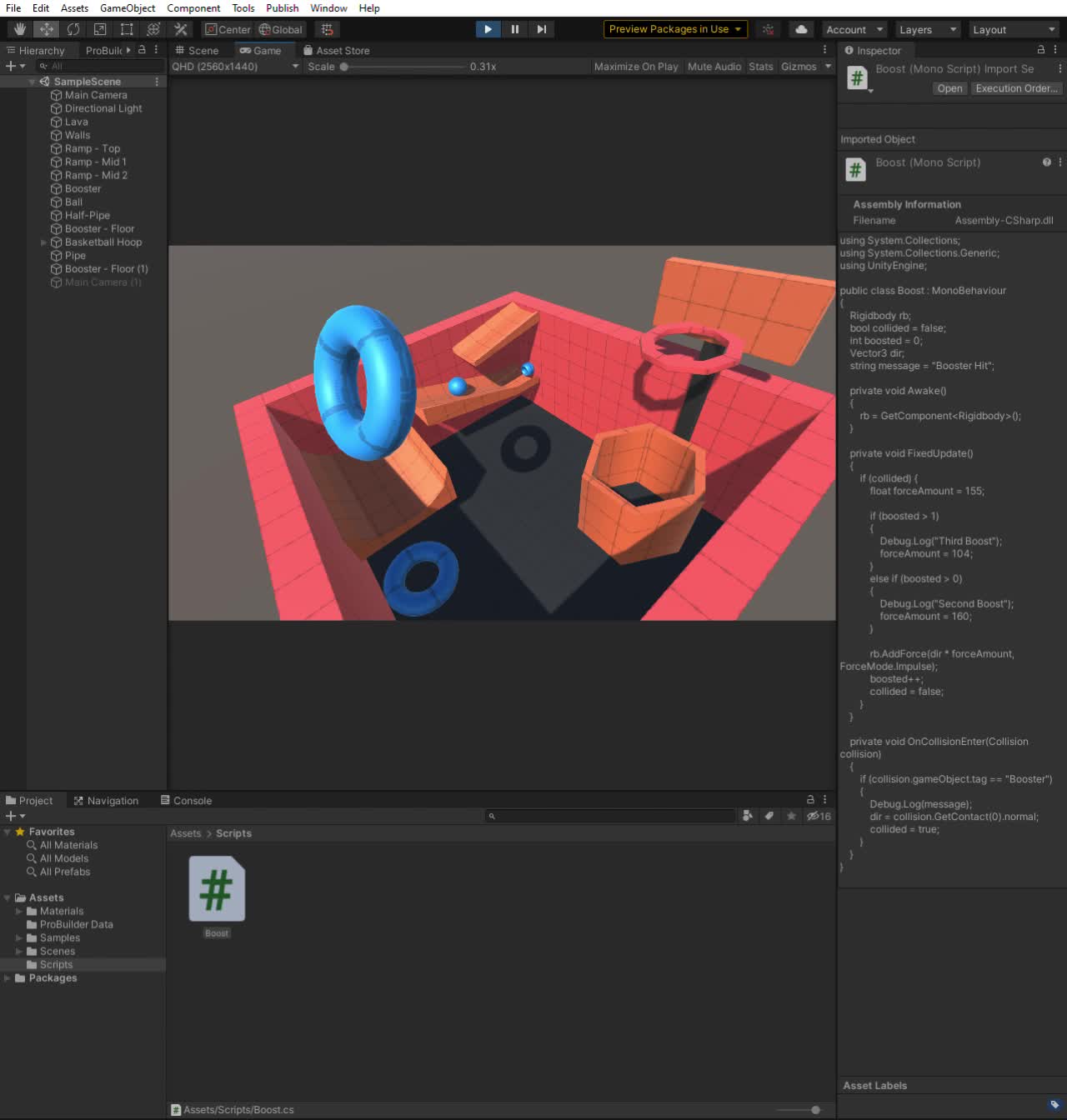Toggle hidden packages visibility in Project
Screen dimensions: 1067x1120
tap(818, 816)
